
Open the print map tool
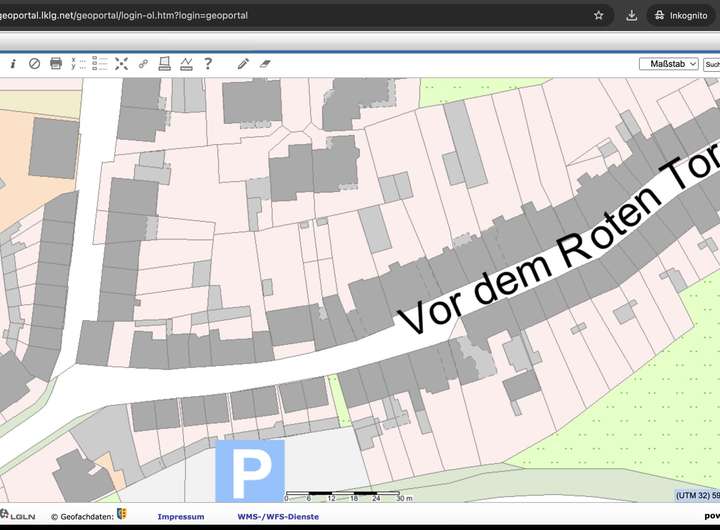[56, 63]
